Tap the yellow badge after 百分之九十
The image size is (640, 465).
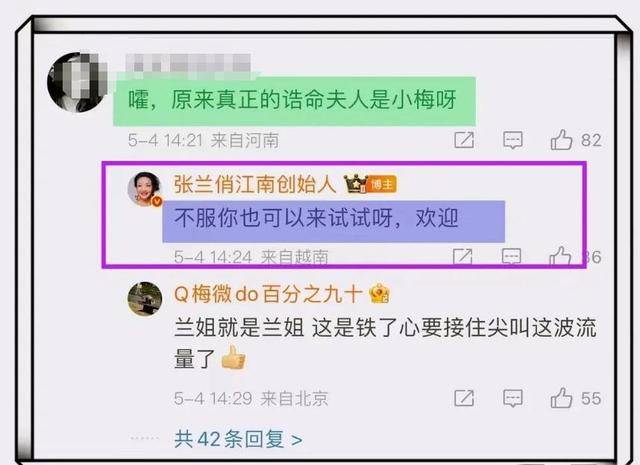click(x=380, y=294)
